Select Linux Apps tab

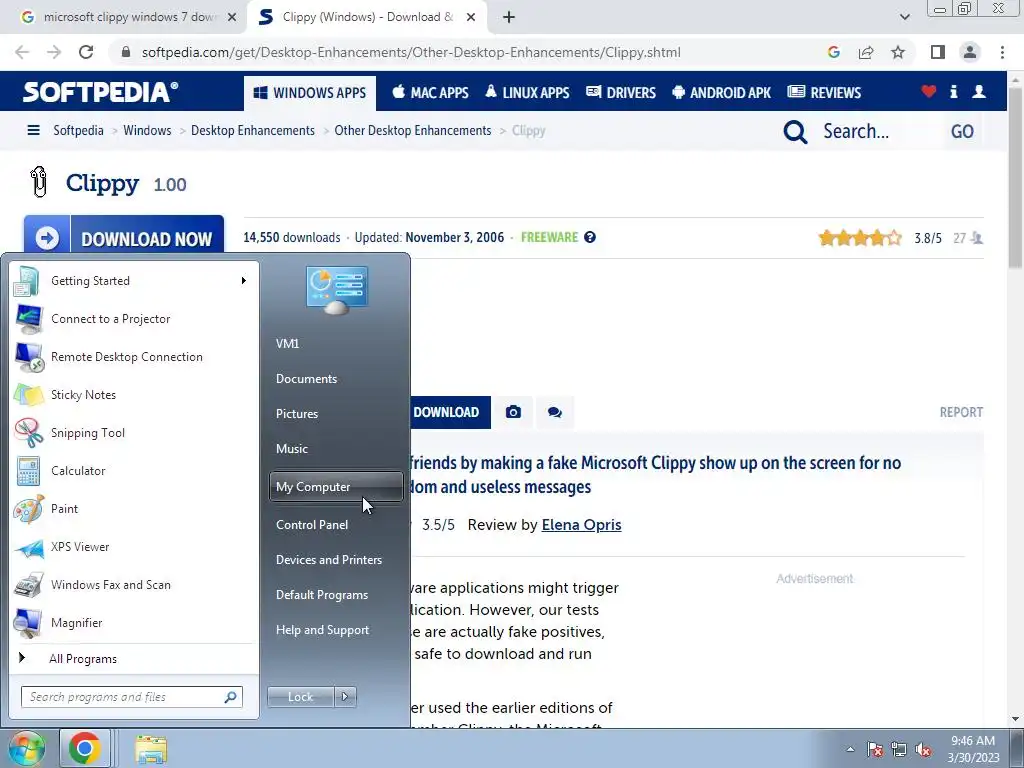(x=527, y=93)
